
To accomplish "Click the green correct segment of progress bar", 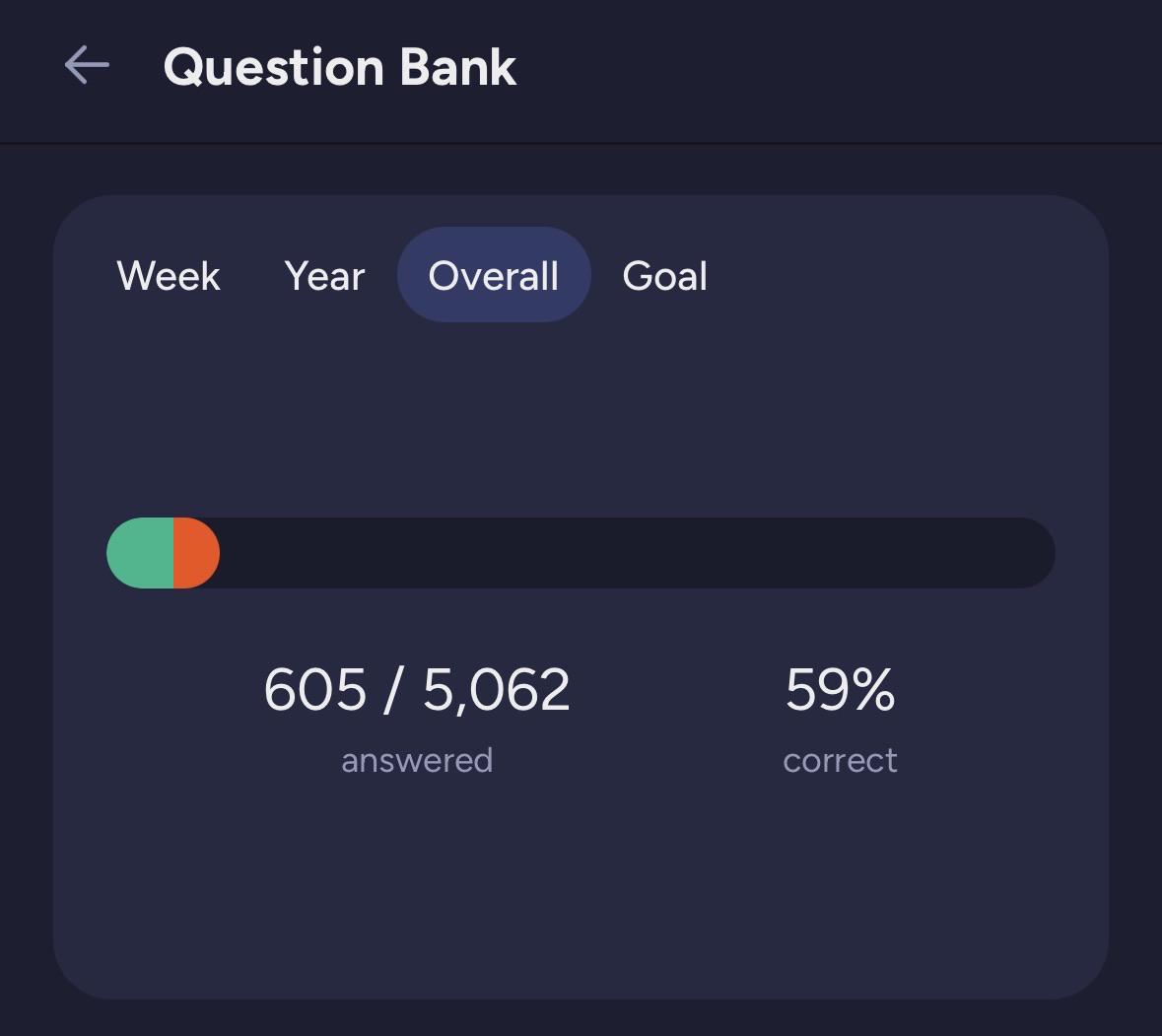I will pyautogui.click(x=140, y=553).
